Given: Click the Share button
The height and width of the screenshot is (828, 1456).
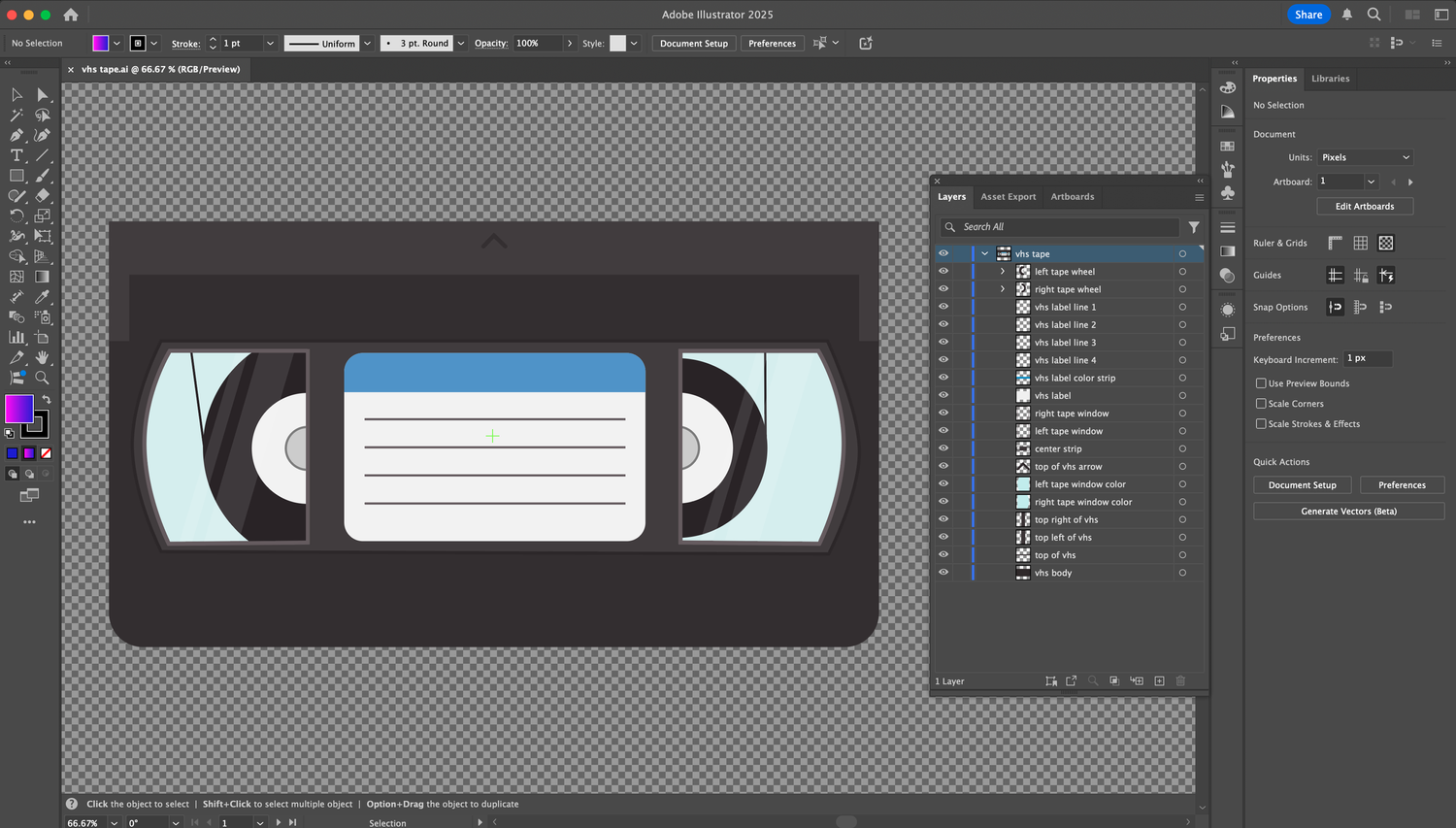Looking at the screenshot, I should pyautogui.click(x=1308, y=15).
